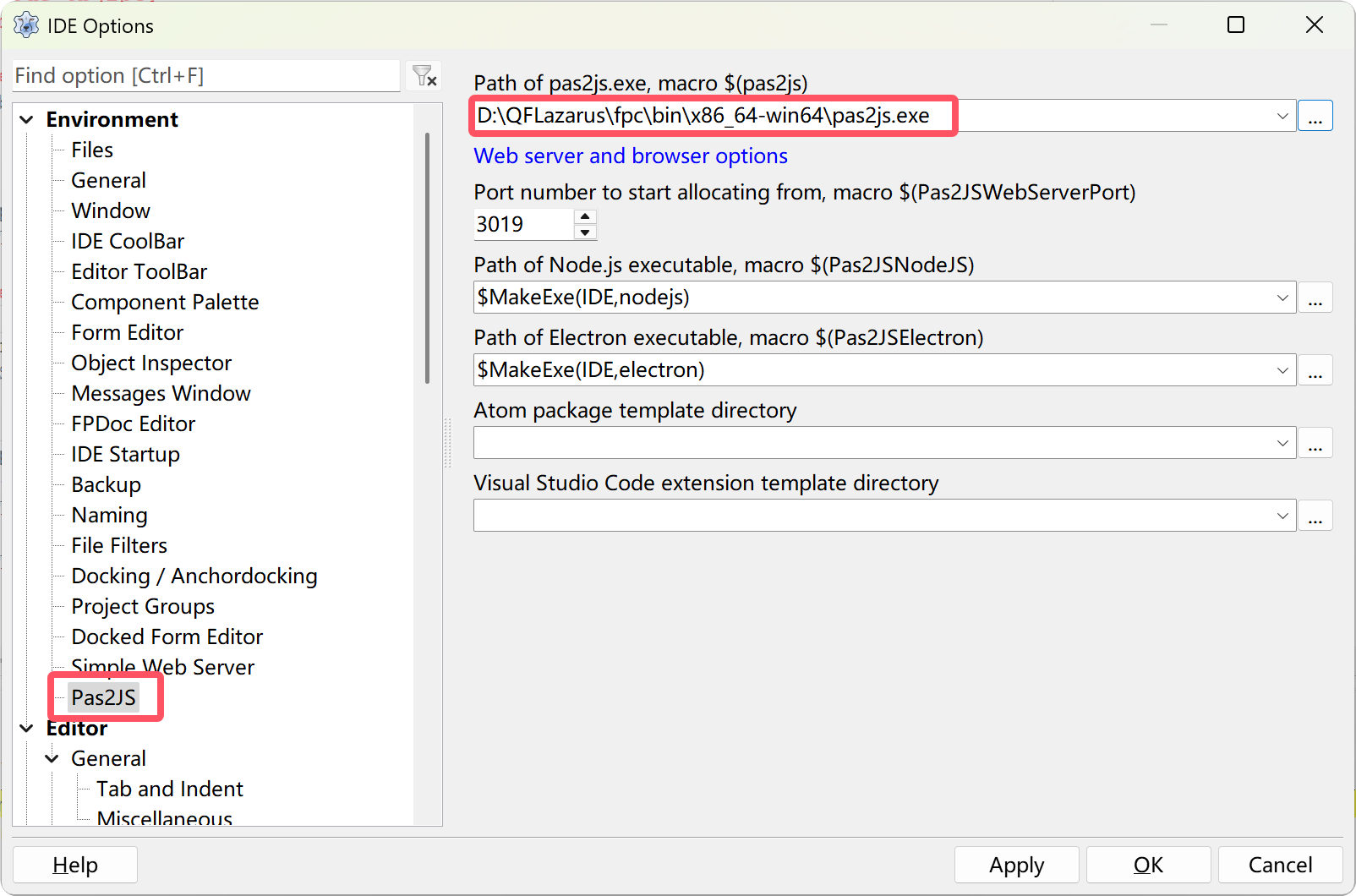Collapse the Environment tree node
The height and width of the screenshot is (896, 1356).
pyautogui.click(x=27, y=120)
